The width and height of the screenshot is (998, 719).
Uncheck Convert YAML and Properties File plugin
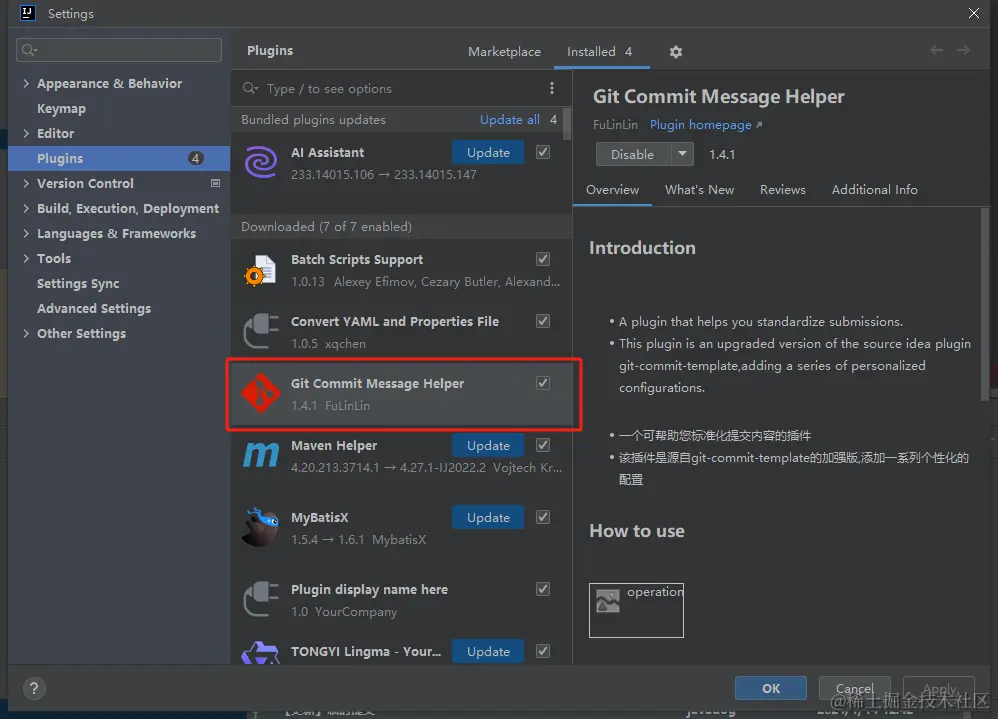pos(543,321)
